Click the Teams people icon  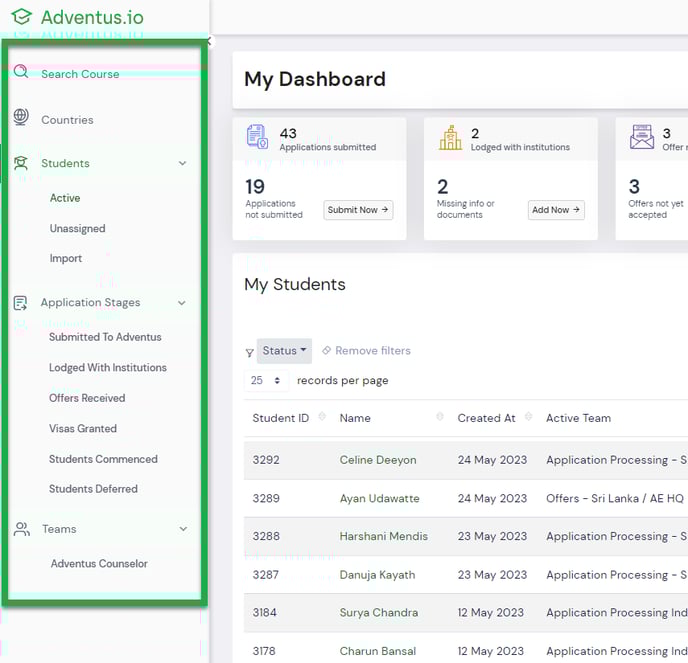click(x=22, y=529)
